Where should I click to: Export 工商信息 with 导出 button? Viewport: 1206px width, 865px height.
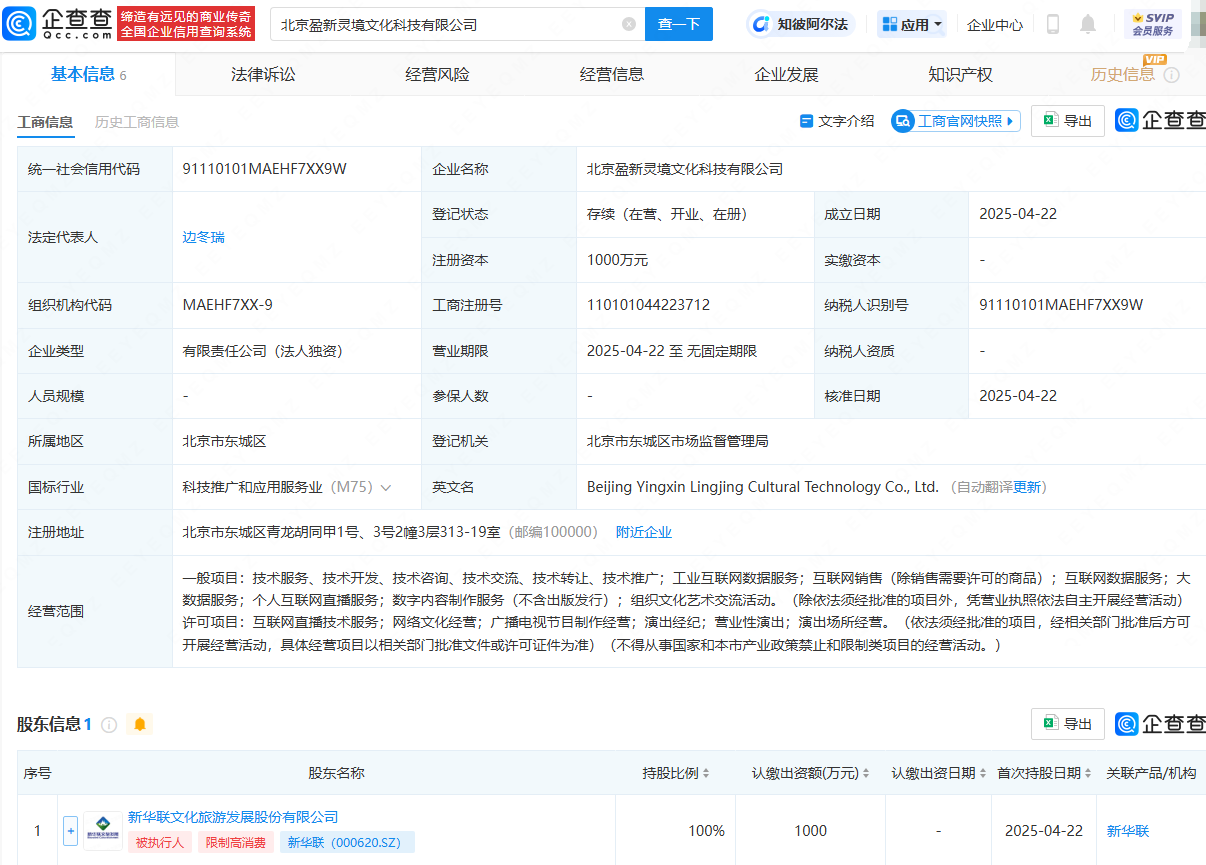pyautogui.click(x=1068, y=121)
